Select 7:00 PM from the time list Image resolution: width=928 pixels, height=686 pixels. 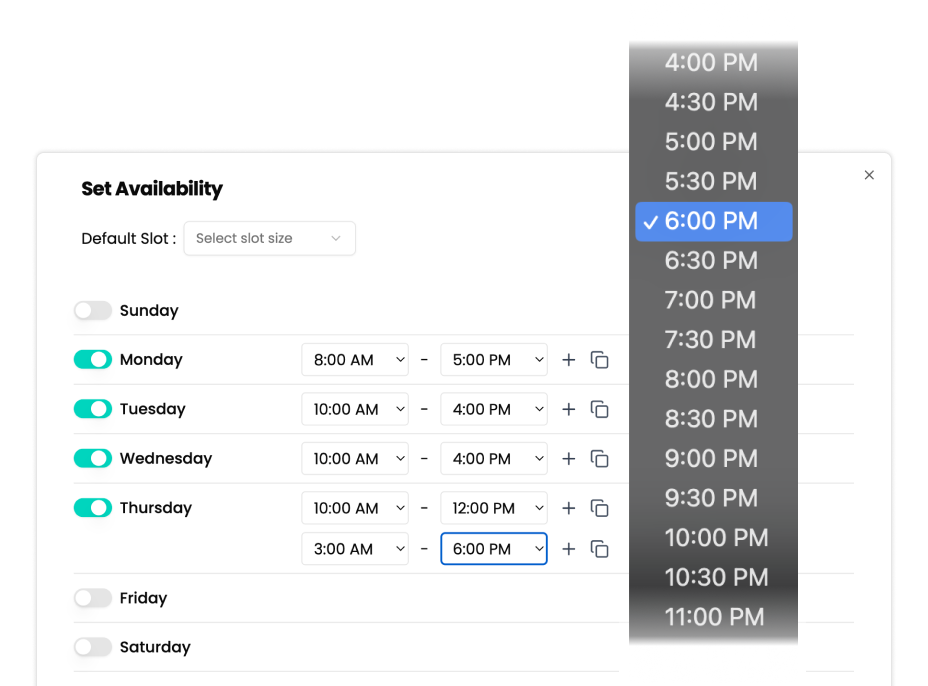click(711, 300)
